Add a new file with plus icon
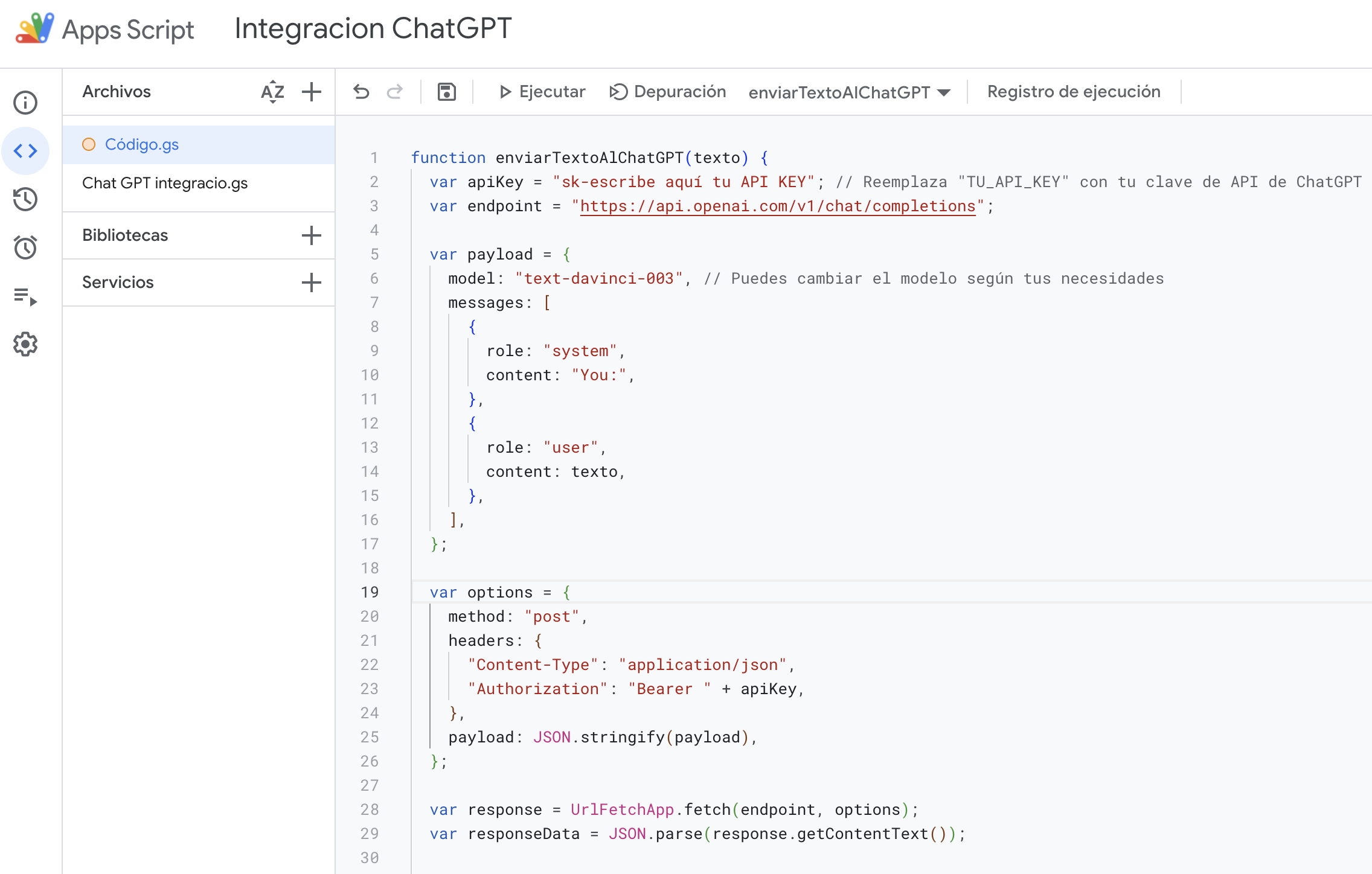 pos(312,92)
